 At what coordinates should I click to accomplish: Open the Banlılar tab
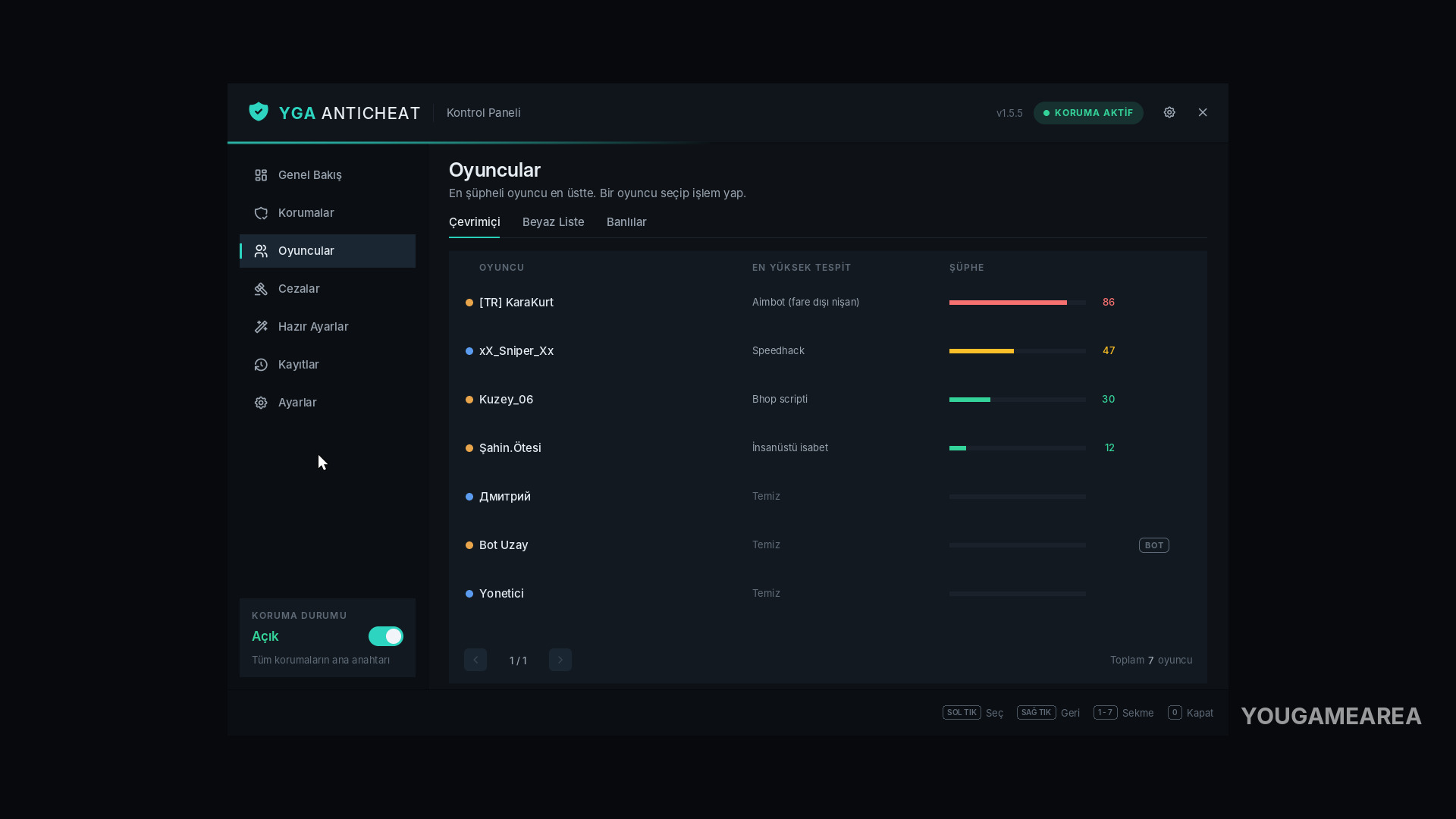coord(626,222)
